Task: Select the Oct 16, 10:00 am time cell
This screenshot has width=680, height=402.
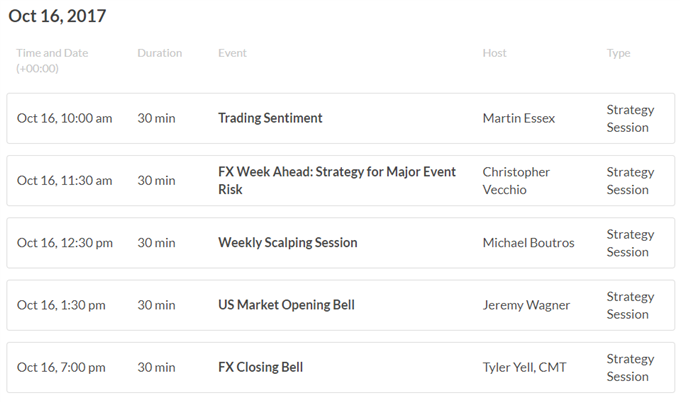Action: (64, 118)
